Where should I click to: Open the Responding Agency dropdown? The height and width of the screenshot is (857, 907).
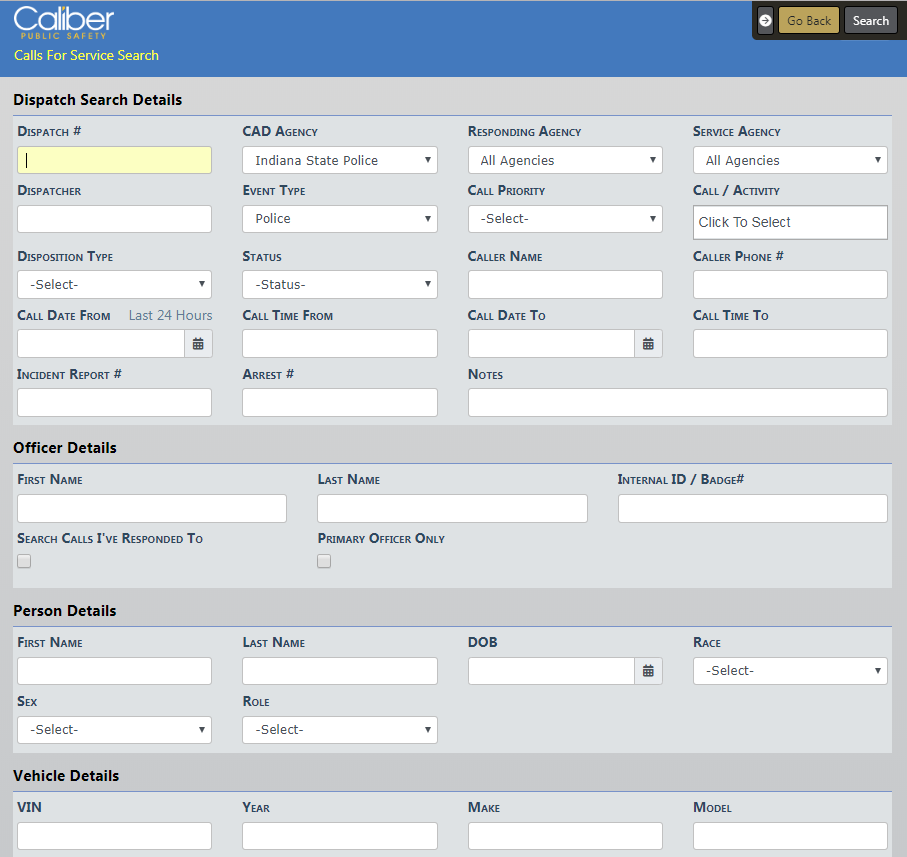564,160
